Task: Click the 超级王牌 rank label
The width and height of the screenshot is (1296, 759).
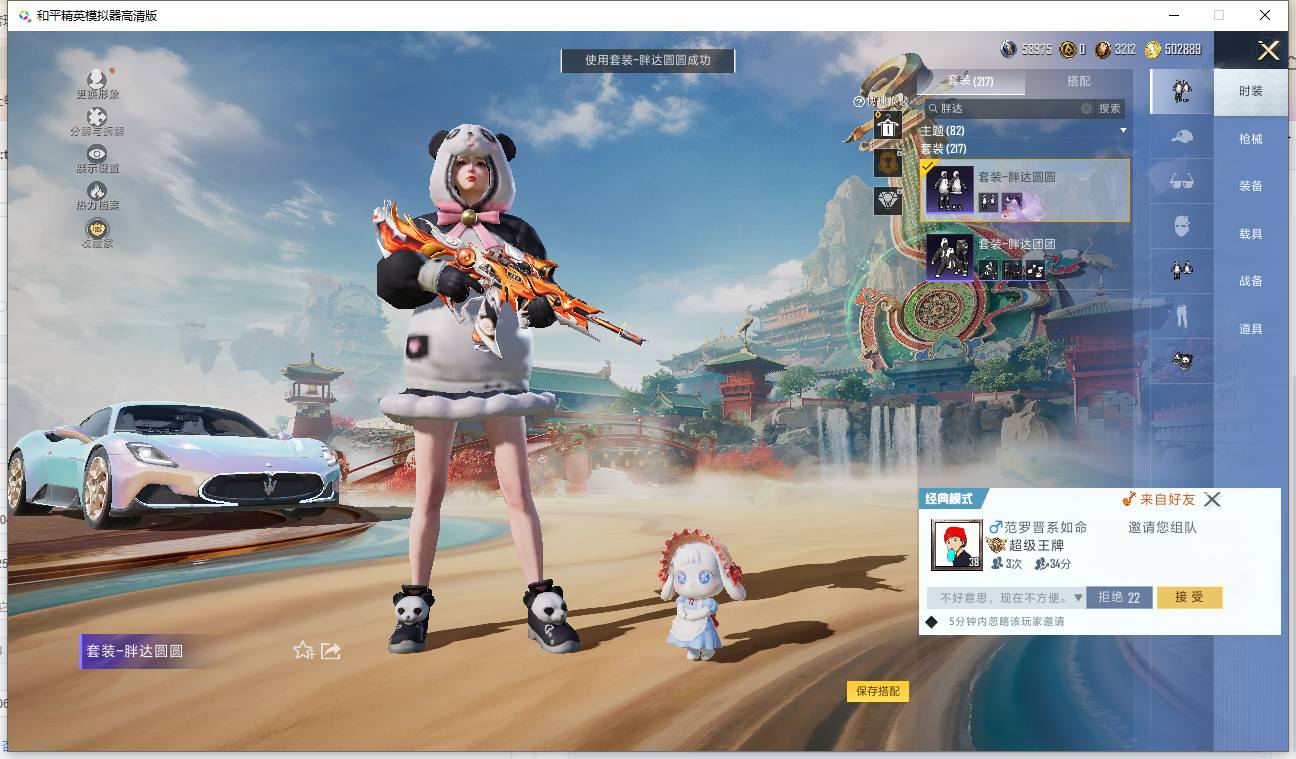Action: [x=1036, y=545]
